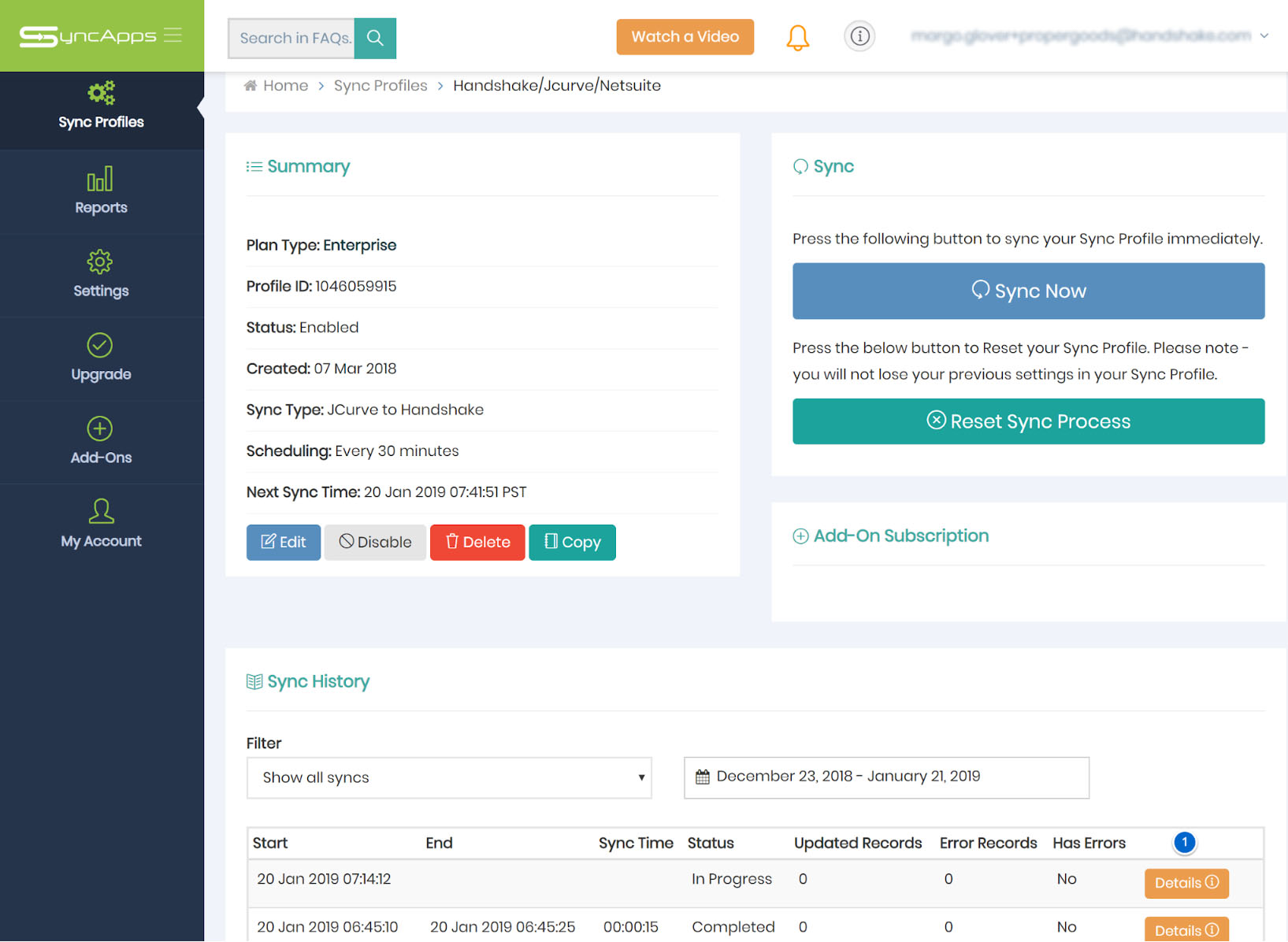This screenshot has width=1288, height=942.
Task: Go to Sync Profiles breadcrumb
Action: click(x=380, y=86)
